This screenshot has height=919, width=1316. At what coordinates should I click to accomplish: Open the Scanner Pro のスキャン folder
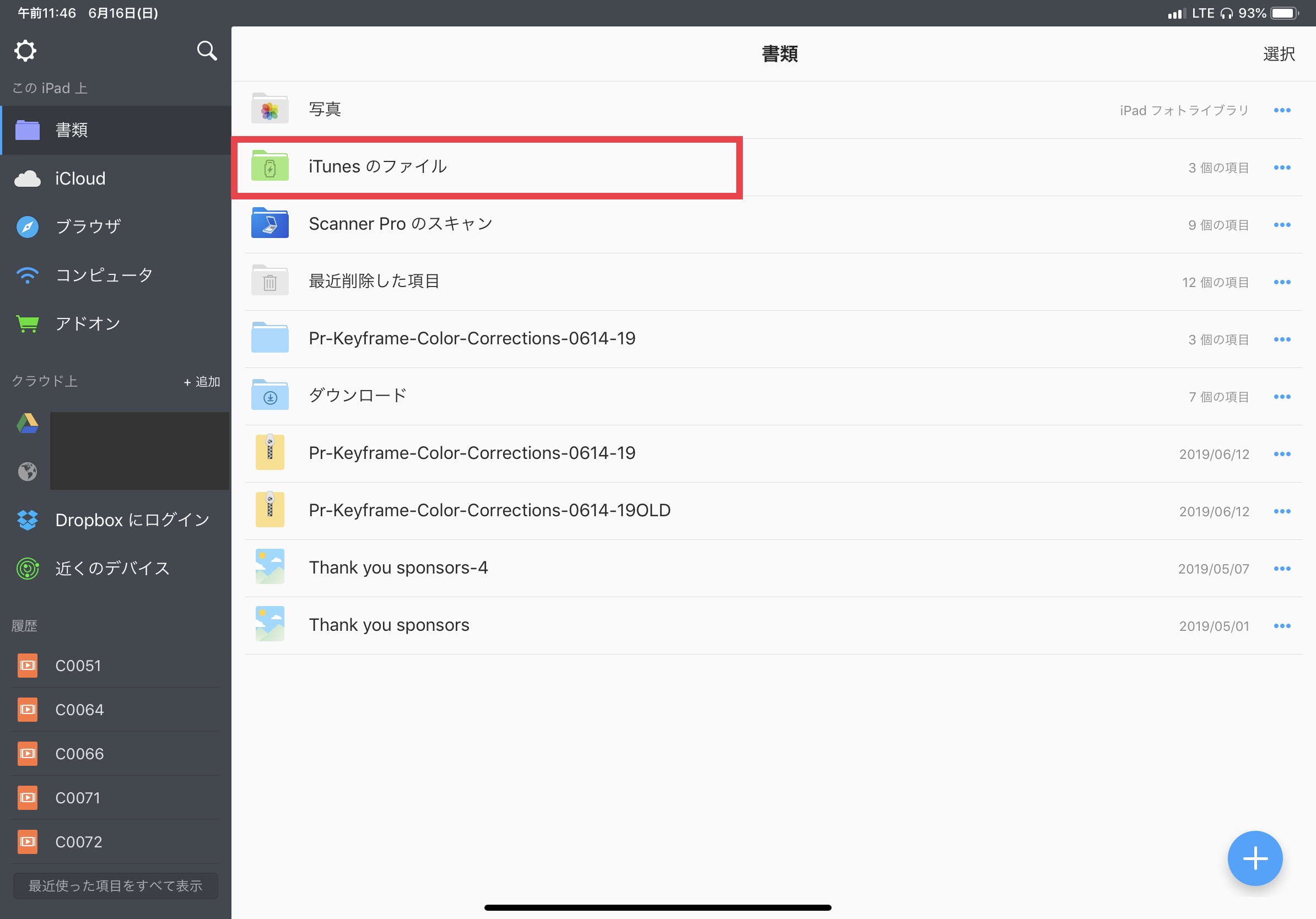[400, 224]
